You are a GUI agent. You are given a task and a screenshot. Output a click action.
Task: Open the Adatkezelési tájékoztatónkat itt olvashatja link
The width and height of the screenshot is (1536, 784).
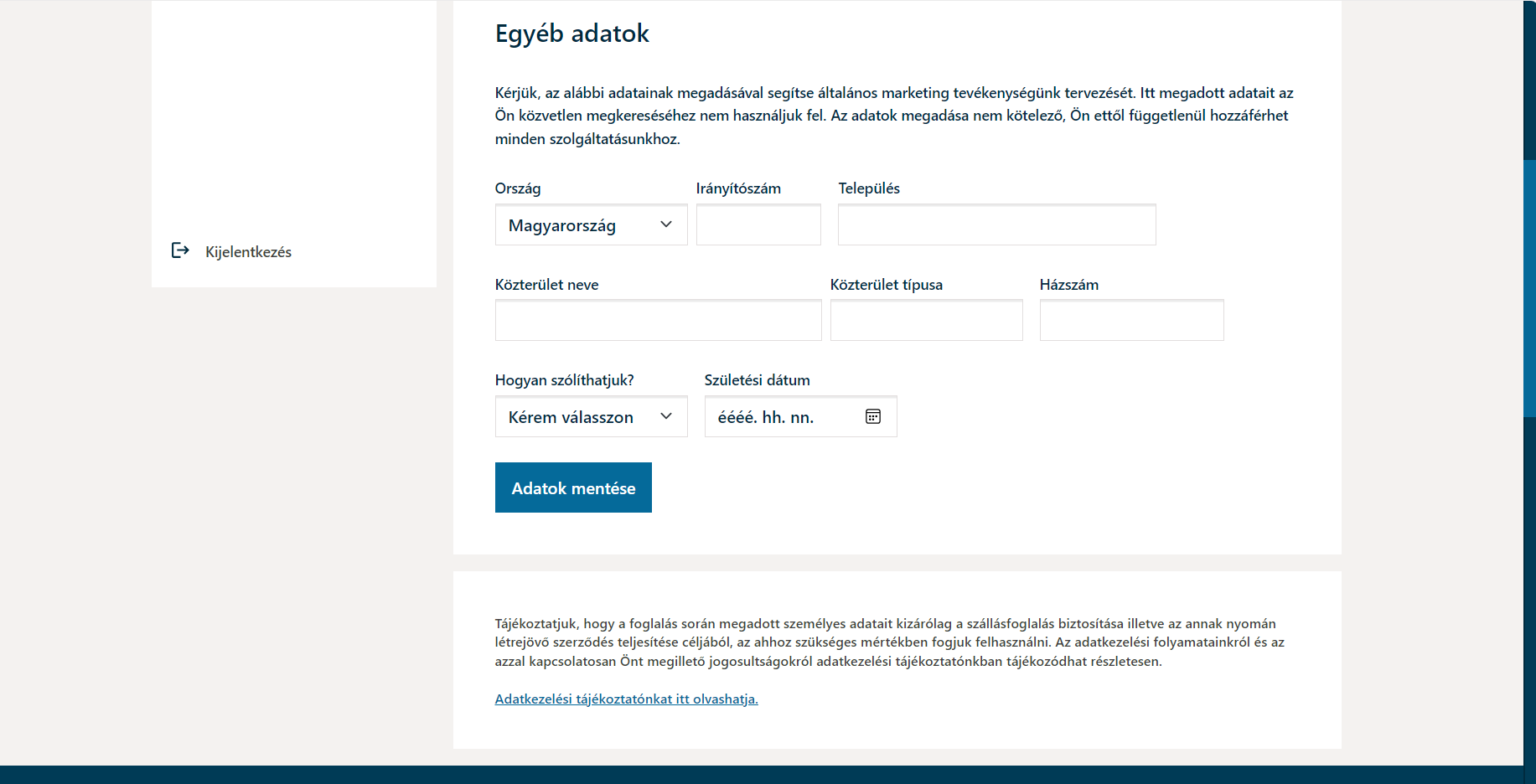tap(626, 699)
